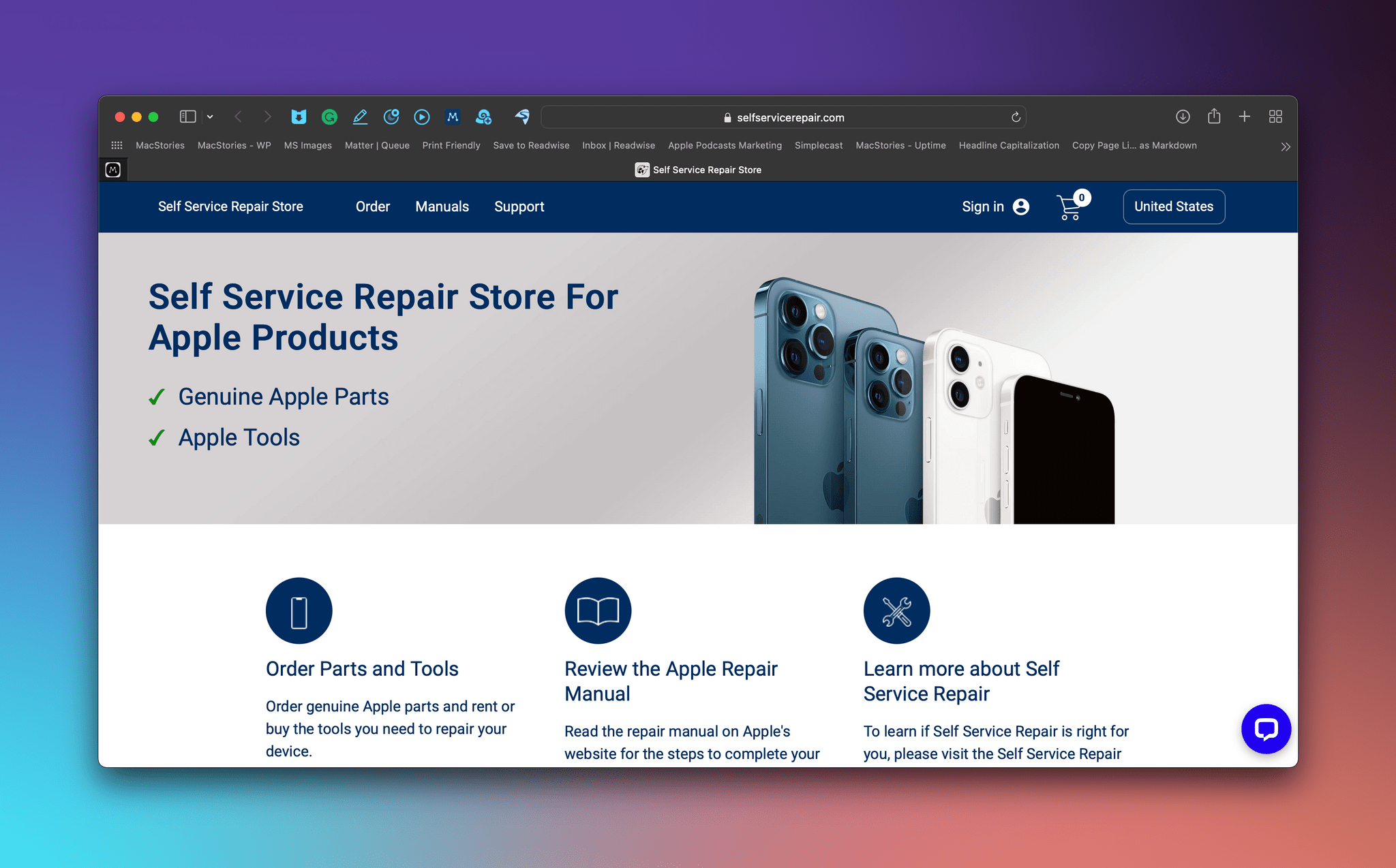The image size is (1396, 868).
Task: Open the Manuals menu item
Action: [442, 206]
